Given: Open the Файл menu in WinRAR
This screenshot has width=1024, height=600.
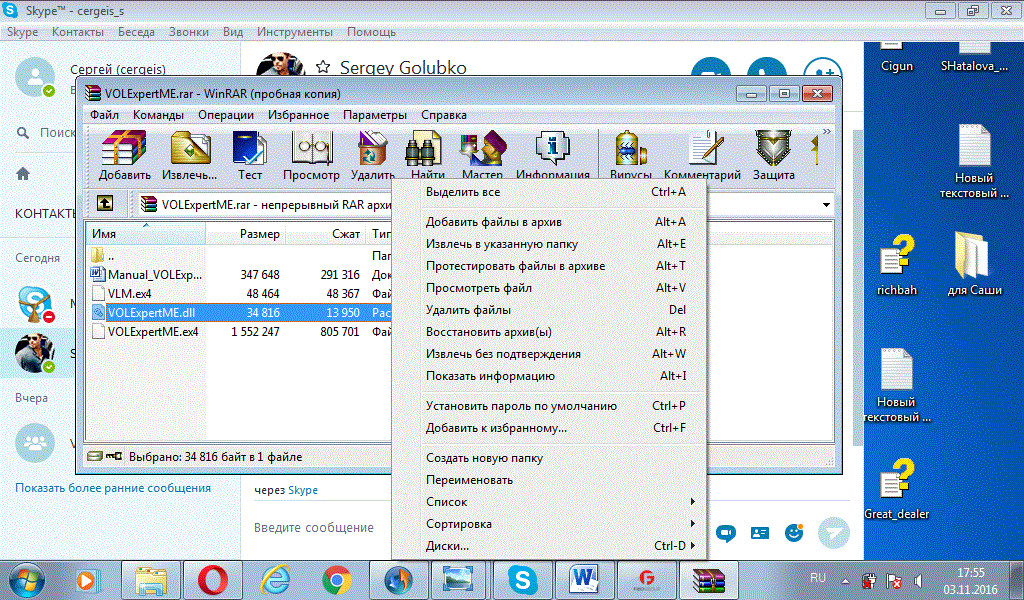Looking at the screenshot, I should 104,115.
